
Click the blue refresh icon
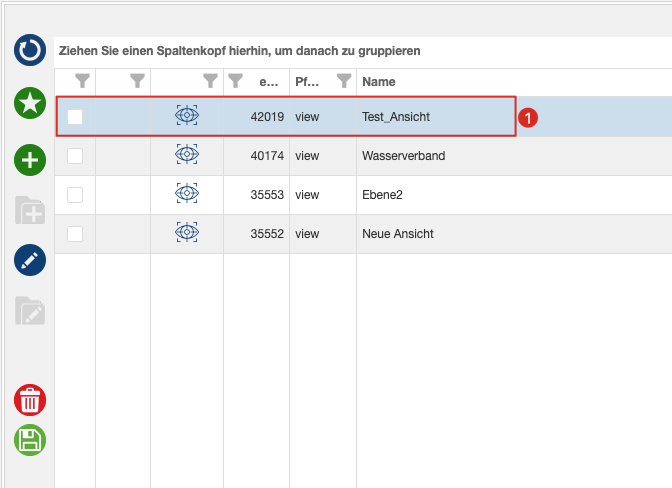point(30,50)
